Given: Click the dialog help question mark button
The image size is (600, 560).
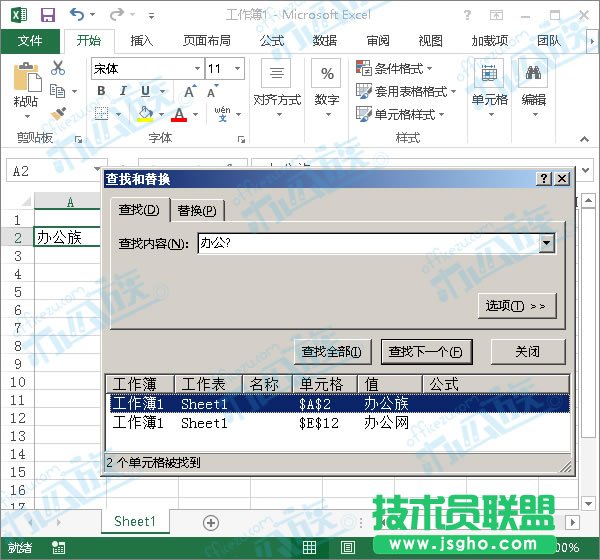Looking at the screenshot, I should (x=544, y=178).
